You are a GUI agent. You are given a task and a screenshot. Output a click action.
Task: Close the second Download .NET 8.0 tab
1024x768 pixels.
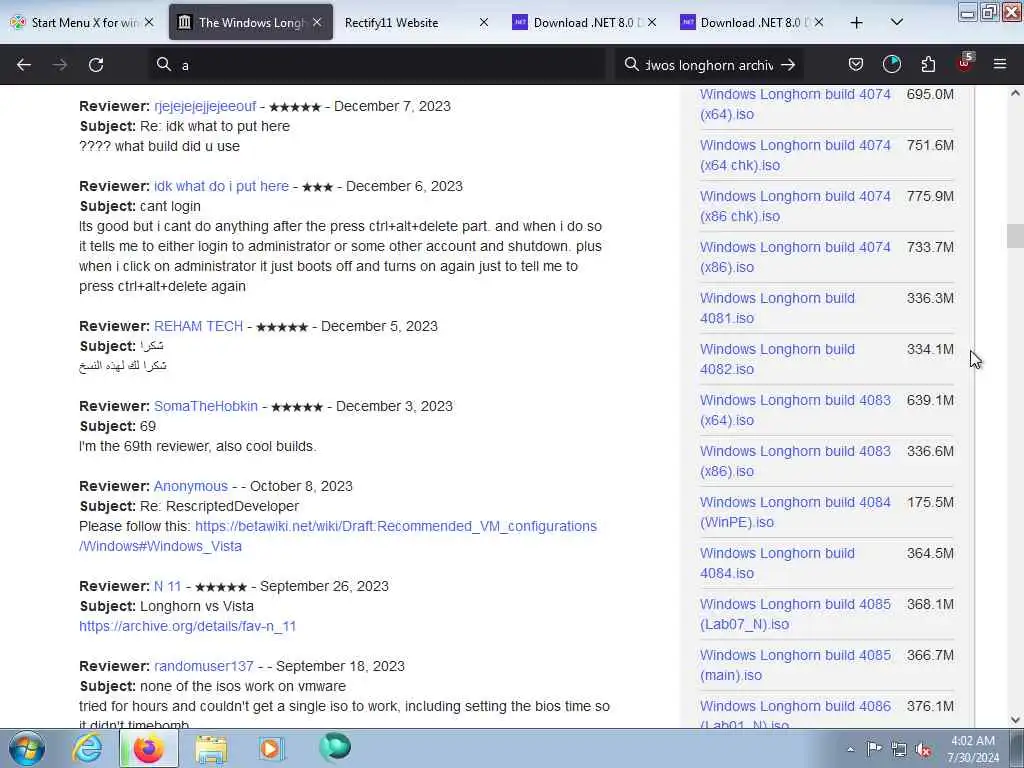click(x=818, y=22)
